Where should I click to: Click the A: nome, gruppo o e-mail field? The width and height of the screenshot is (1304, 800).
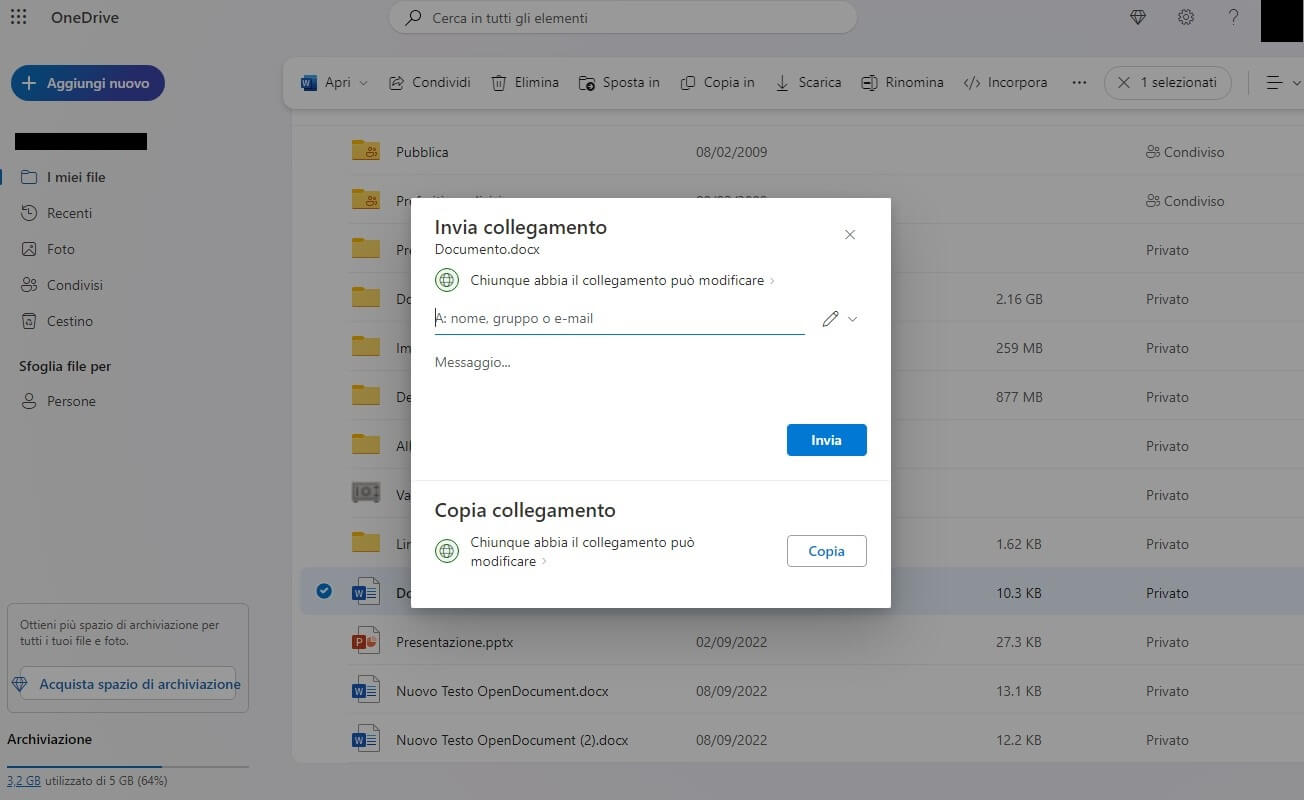[x=600, y=318]
